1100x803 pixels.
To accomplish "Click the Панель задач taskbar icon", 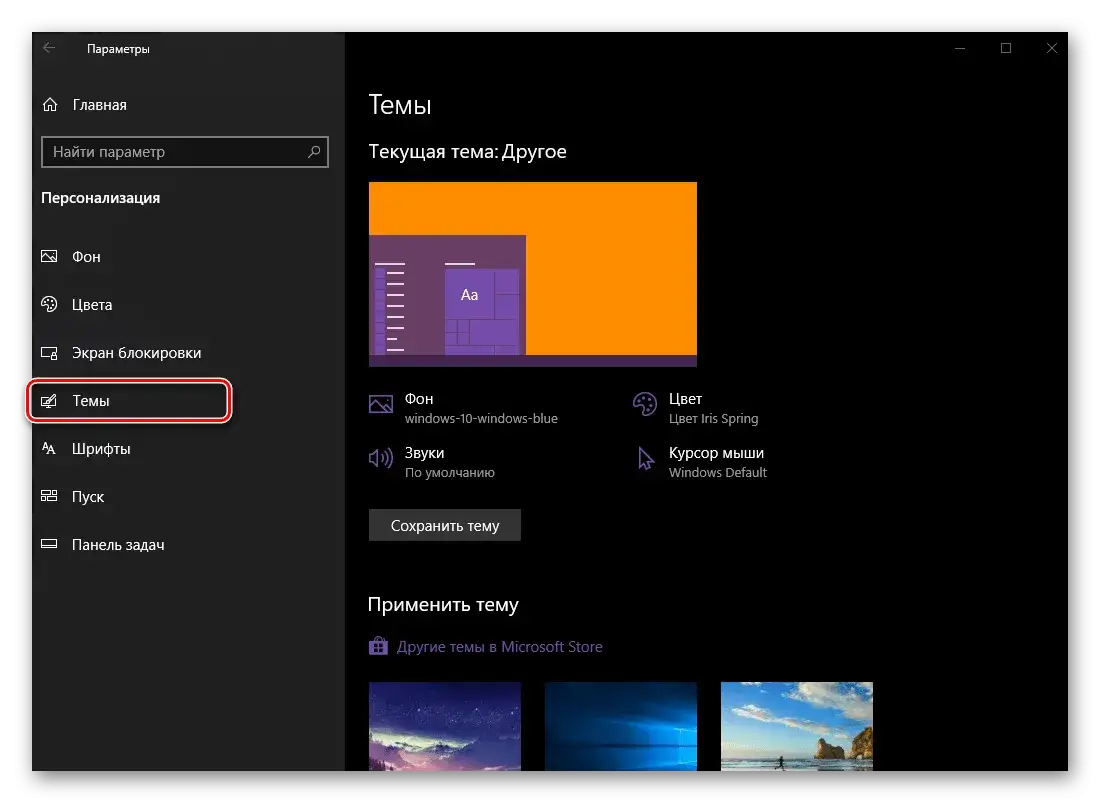I will click(49, 545).
